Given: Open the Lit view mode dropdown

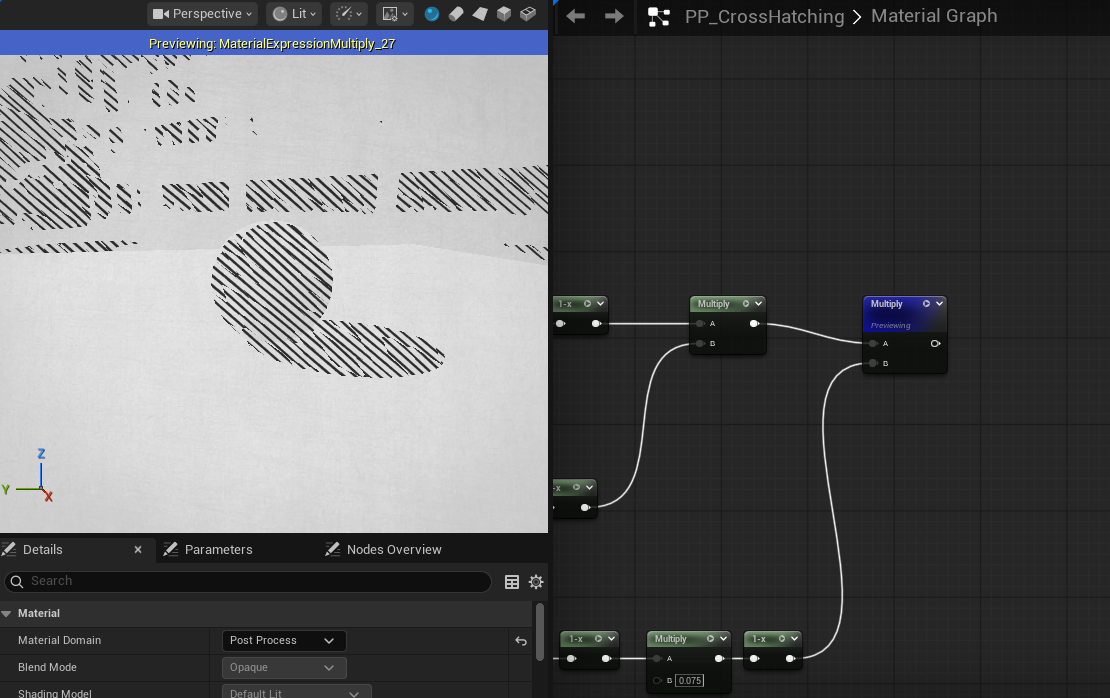Looking at the screenshot, I should point(294,14).
